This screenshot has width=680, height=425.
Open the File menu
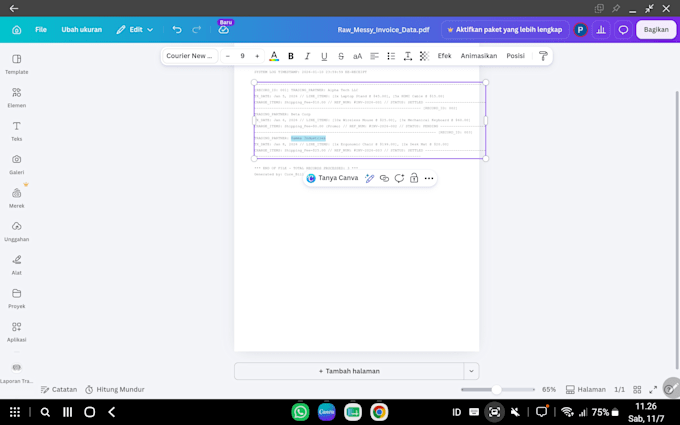click(x=41, y=29)
